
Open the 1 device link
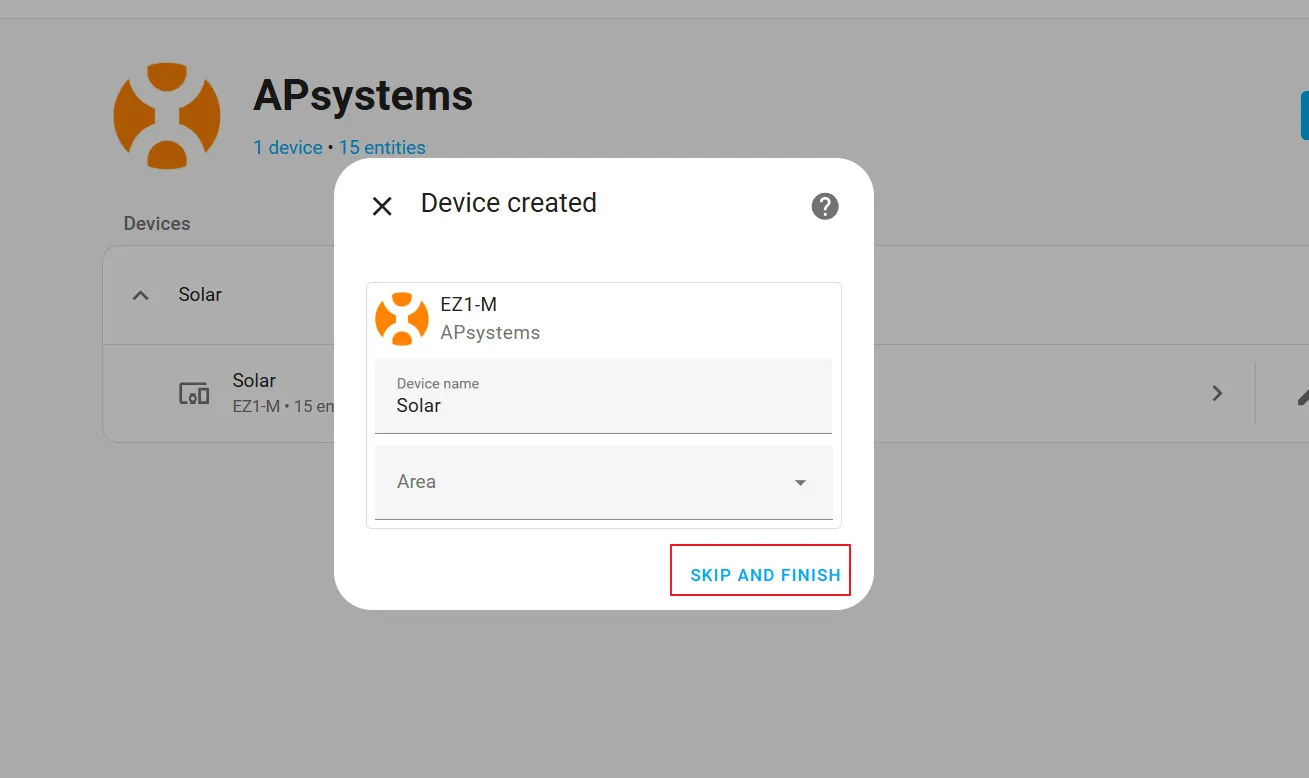point(287,148)
